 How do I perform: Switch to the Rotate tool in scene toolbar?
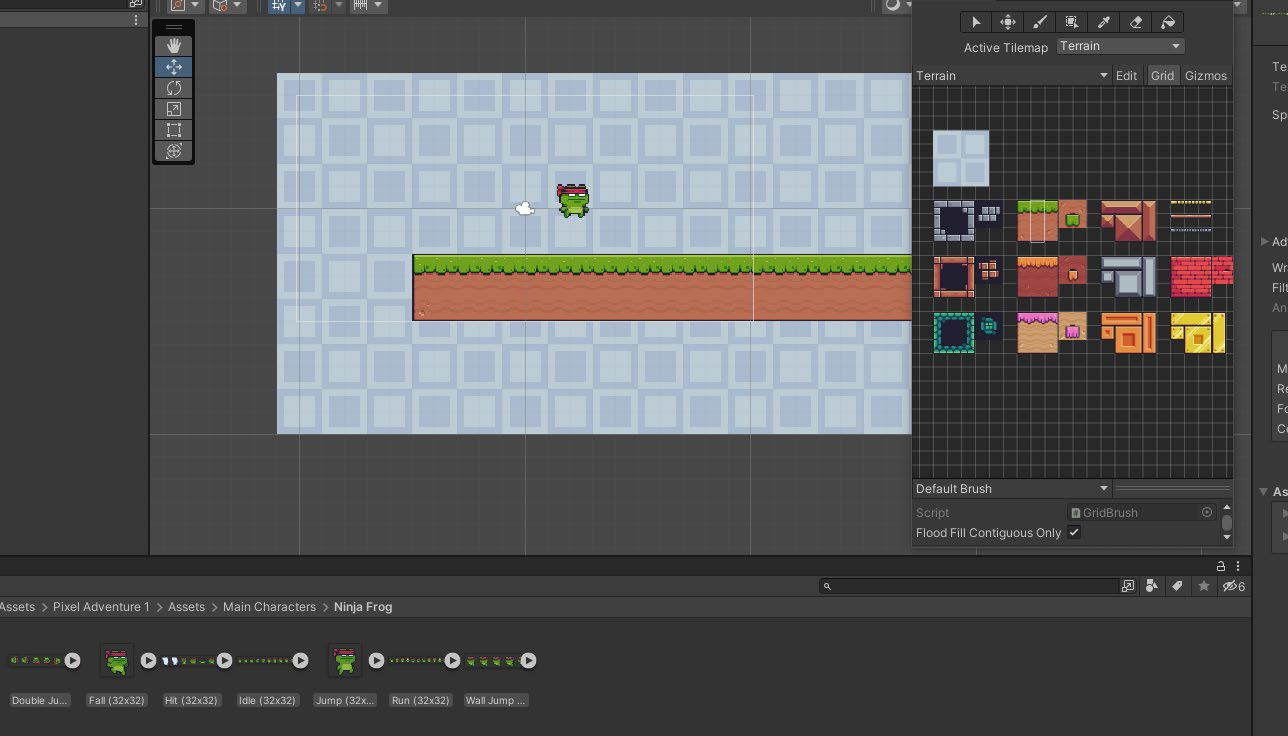tap(174, 88)
